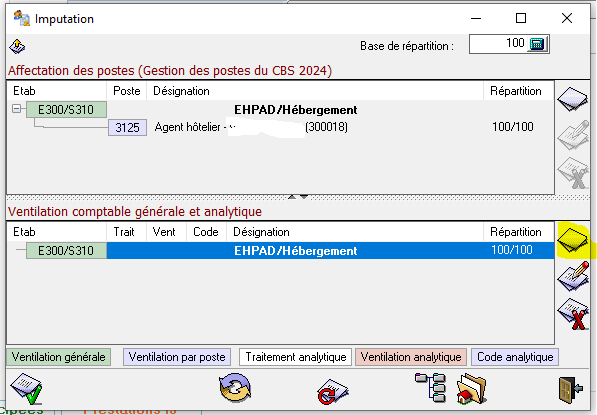The height and width of the screenshot is (415, 597).
Task: Validate the imputation with the green checkmark icon
Action: 27,388
